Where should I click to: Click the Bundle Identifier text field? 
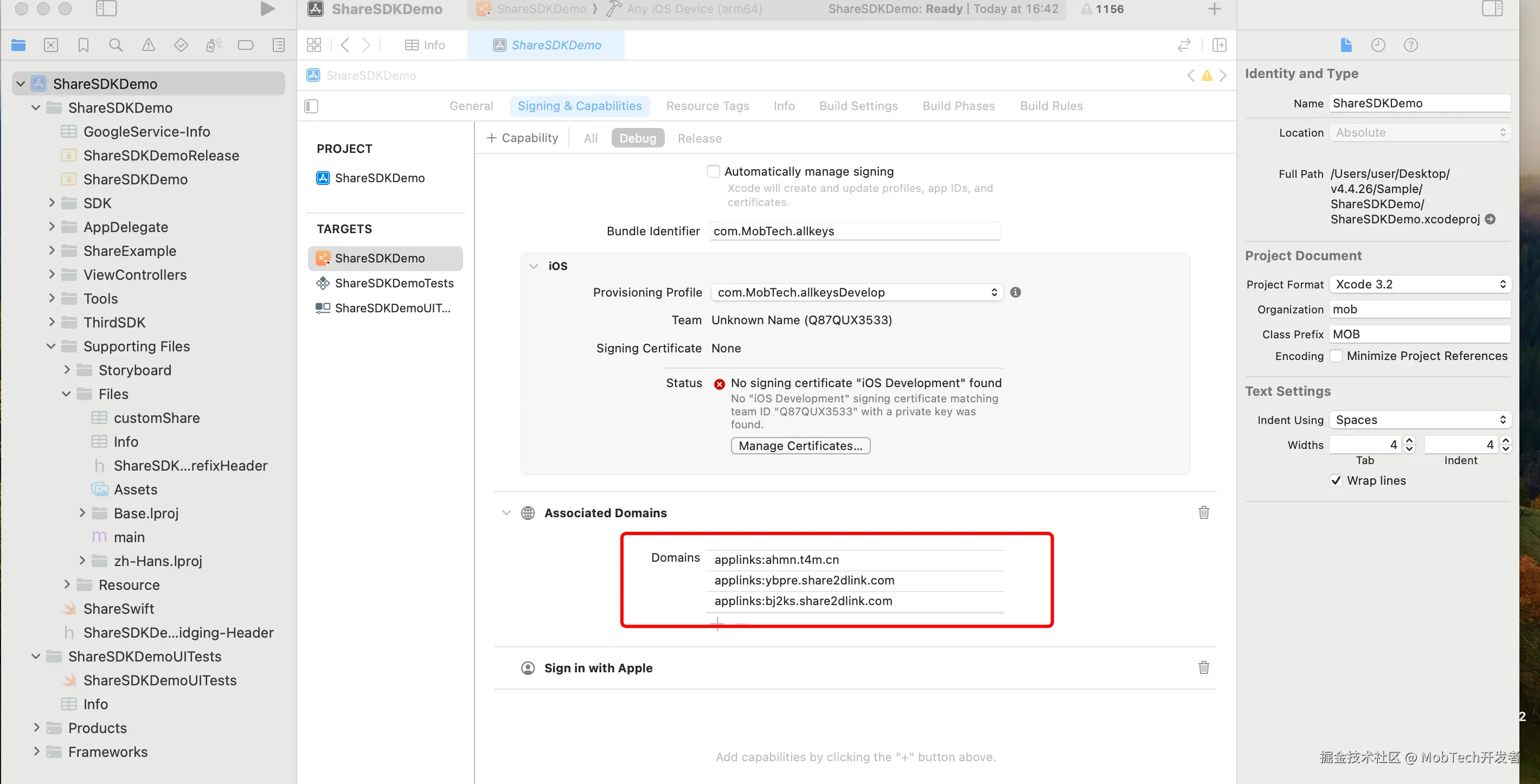click(854, 230)
